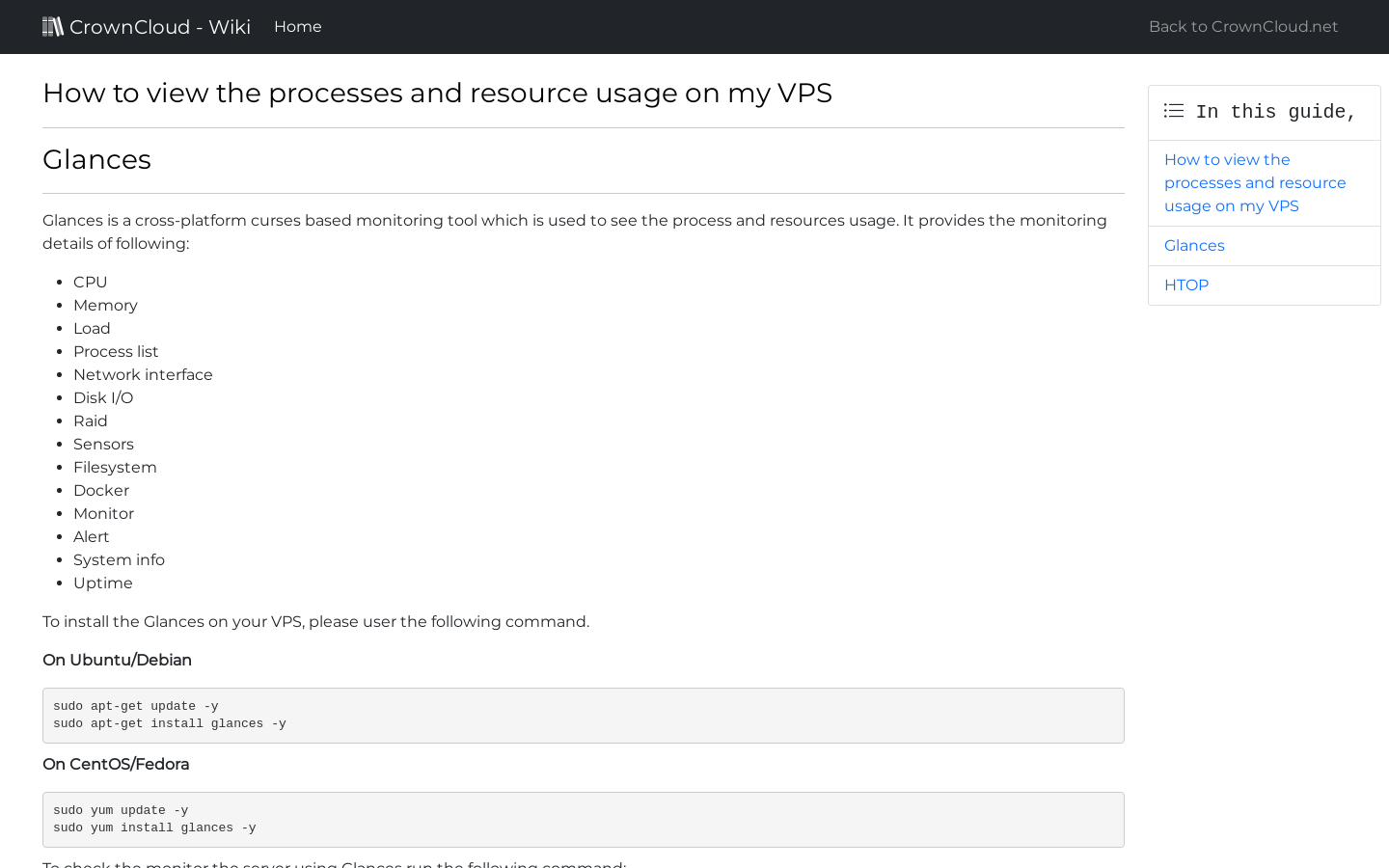Image resolution: width=1389 pixels, height=868 pixels.
Task: Click the Uptime list item
Action: coord(103,583)
